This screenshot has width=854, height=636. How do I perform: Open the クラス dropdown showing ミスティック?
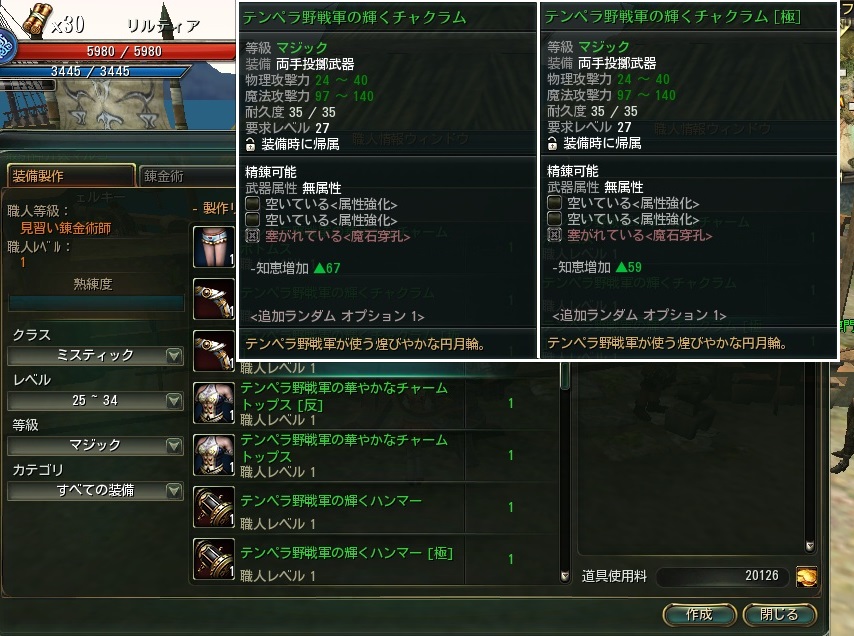pos(95,356)
